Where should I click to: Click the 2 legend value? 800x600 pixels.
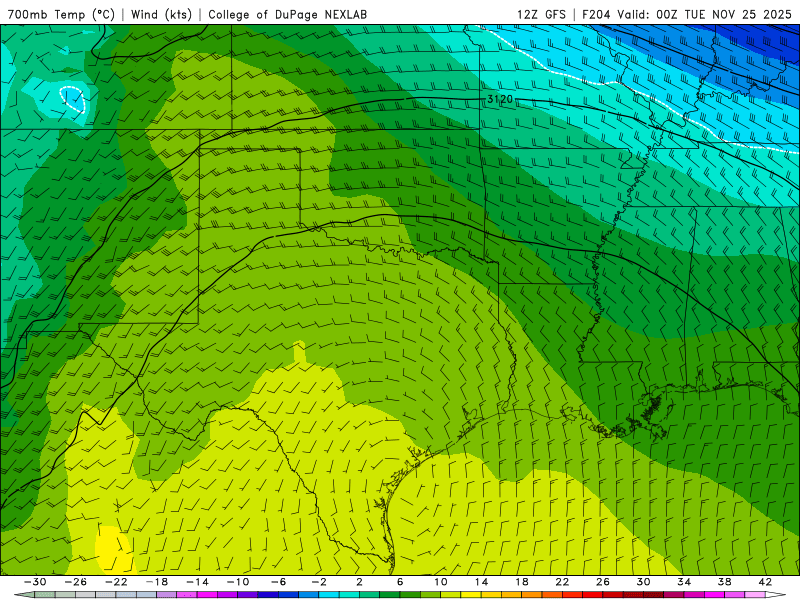pos(359,582)
